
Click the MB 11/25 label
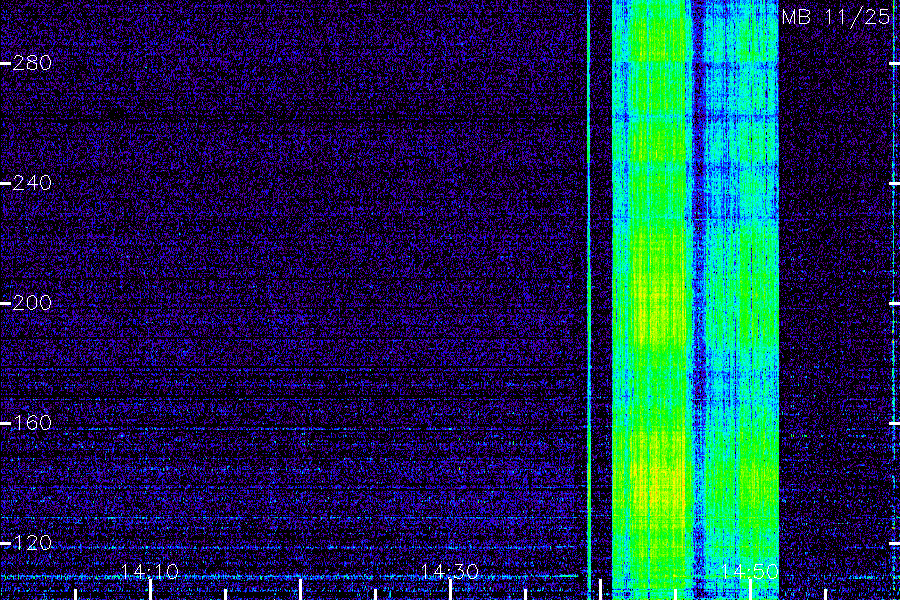pyautogui.click(x=836, y=17)
